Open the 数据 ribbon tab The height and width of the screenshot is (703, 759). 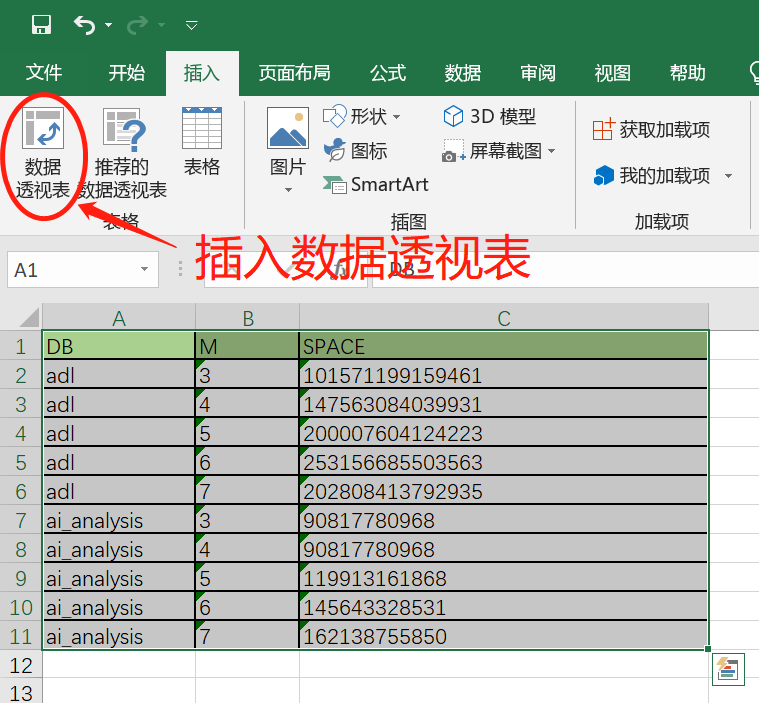pyautogui.click(x=462, y=73)
